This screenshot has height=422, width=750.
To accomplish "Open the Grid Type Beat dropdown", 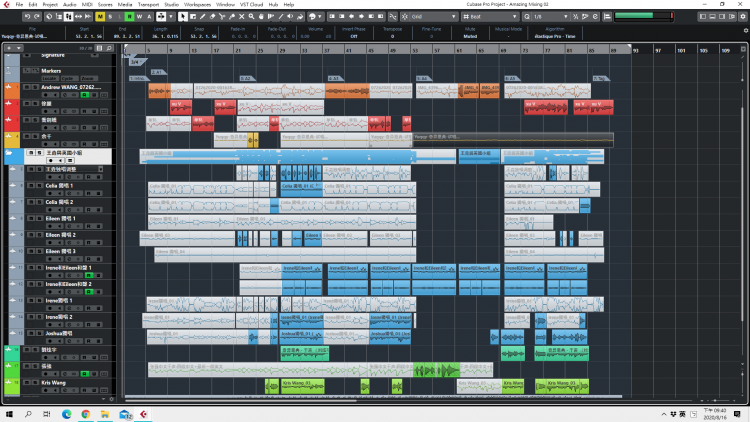I will point(490,17).
